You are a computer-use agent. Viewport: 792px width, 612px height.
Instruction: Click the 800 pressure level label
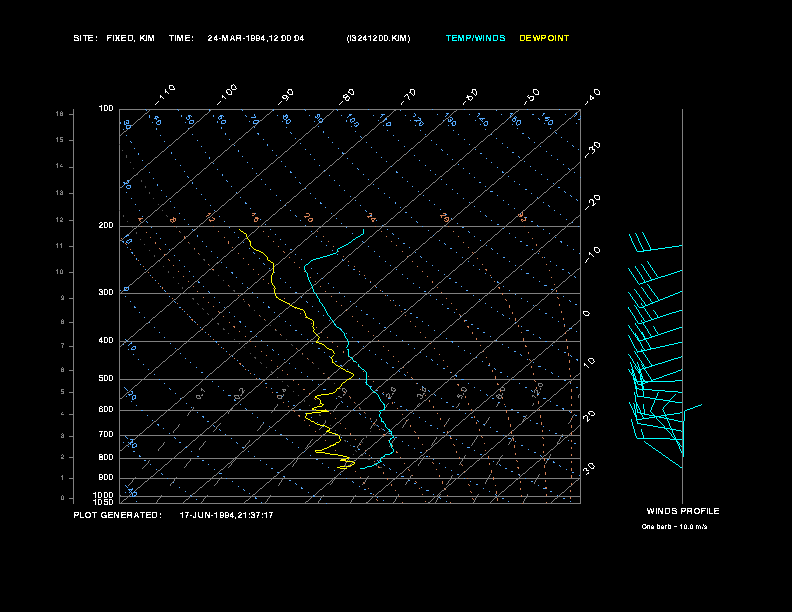click(106, 457)
